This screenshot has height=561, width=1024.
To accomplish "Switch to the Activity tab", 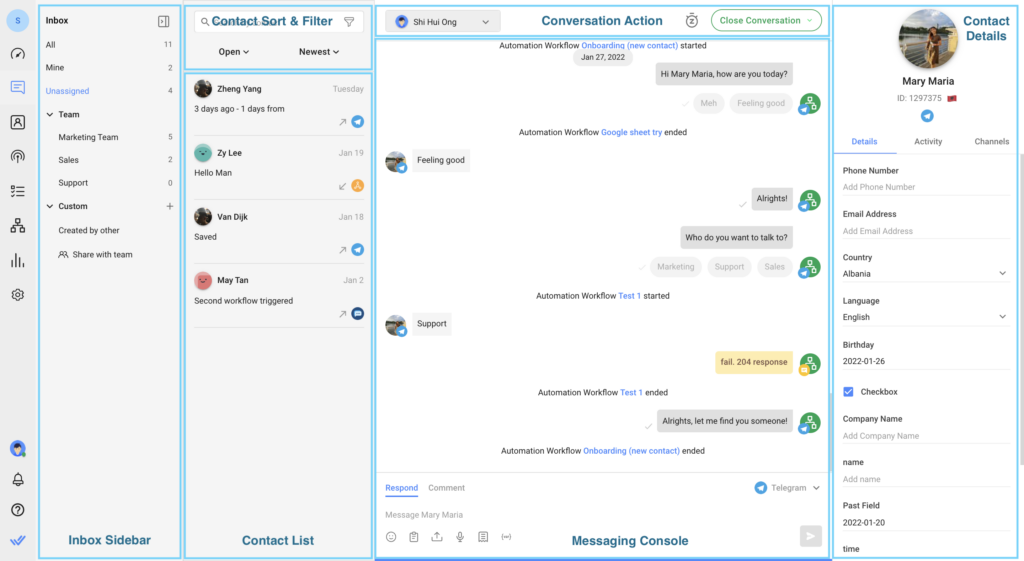I will click(927, 142).
